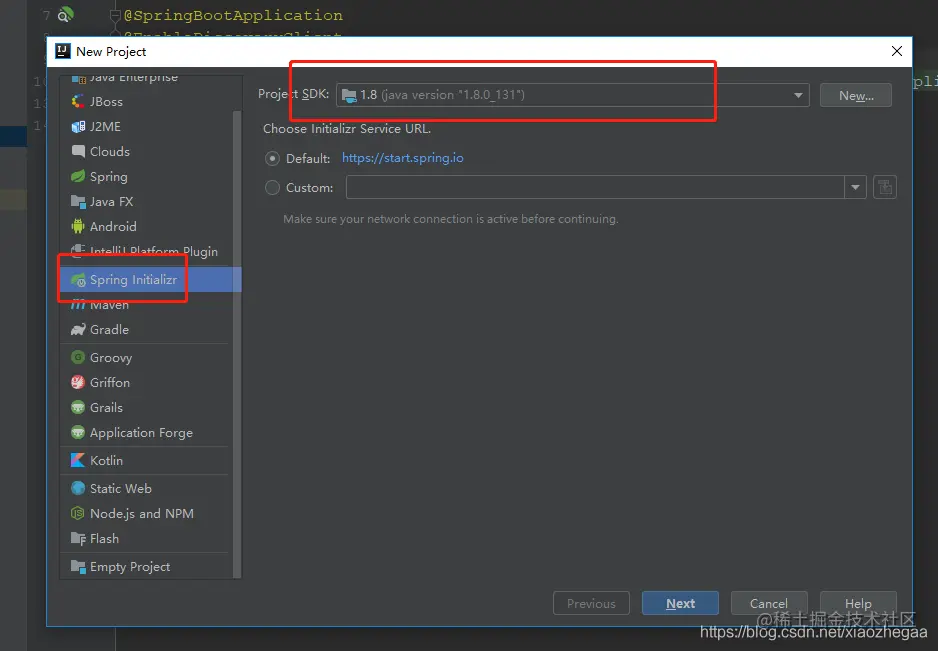Open the https://start.spring.io link
Viewport: 938px width, 651px height.
(403, 158)
